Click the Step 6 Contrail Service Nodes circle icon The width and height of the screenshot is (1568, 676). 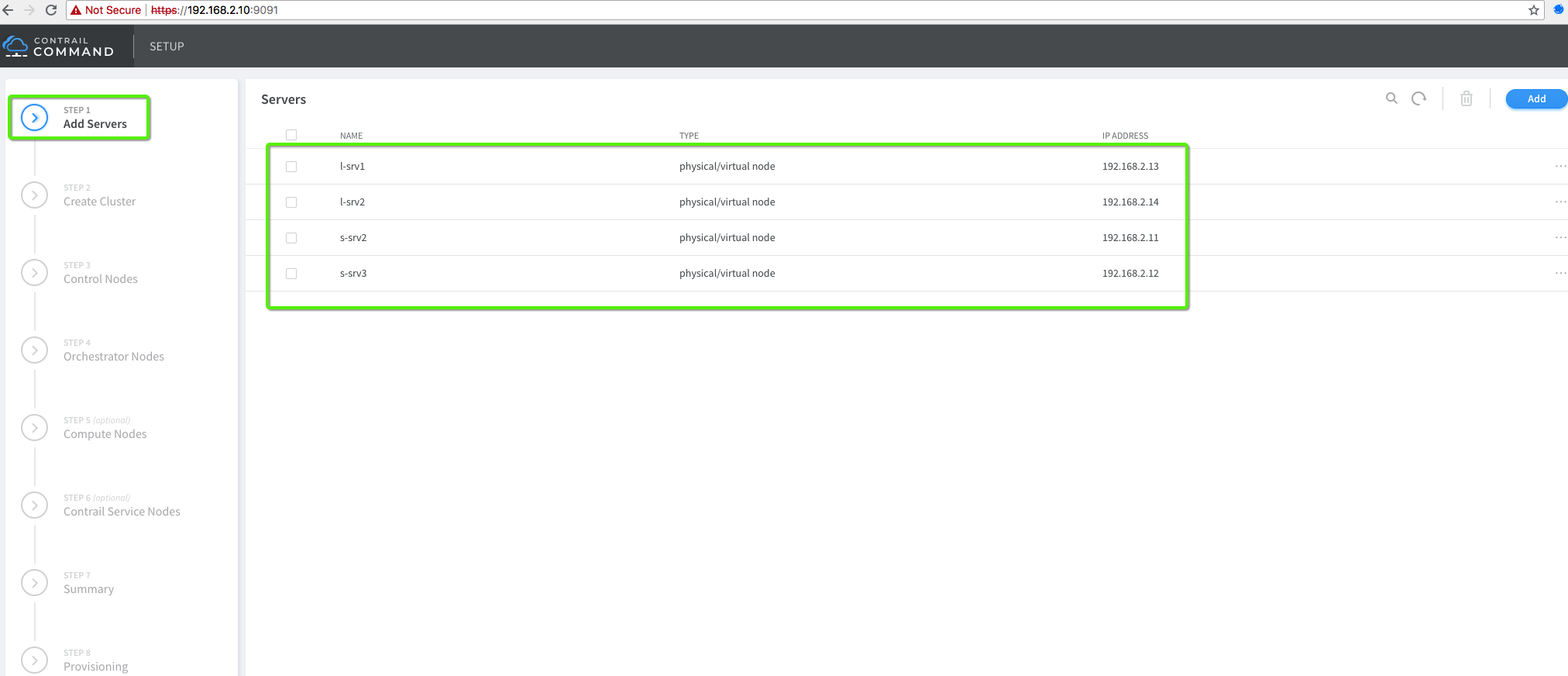tap(35, 505)
